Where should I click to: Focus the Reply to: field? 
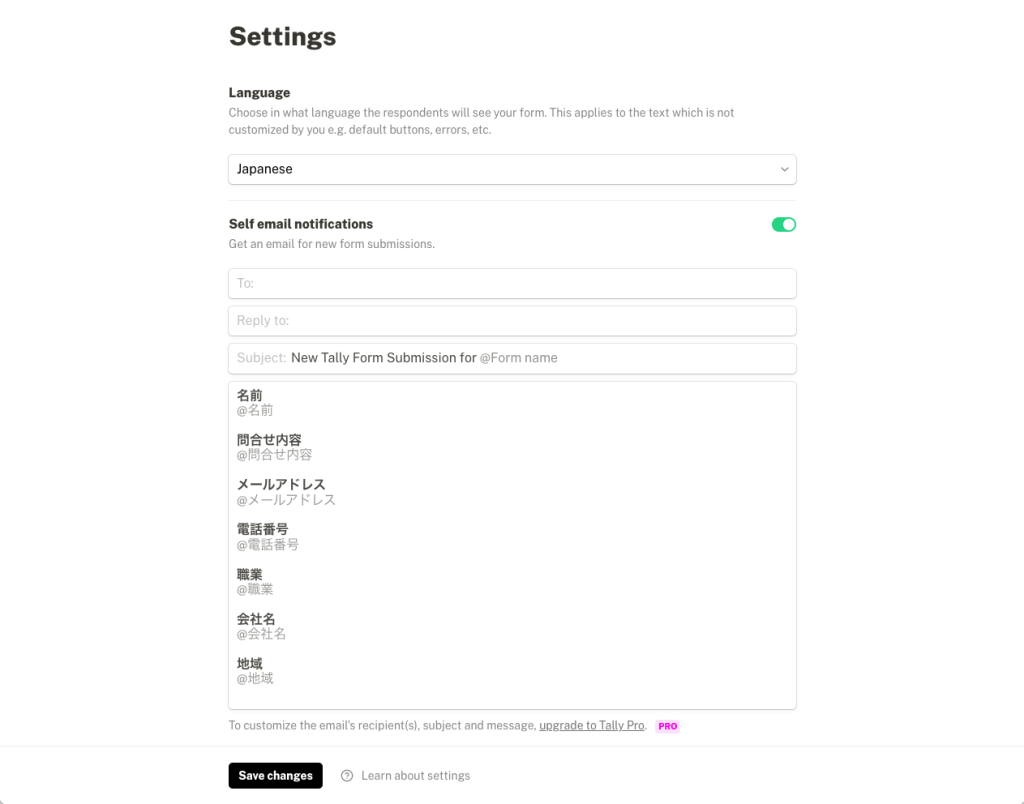coord(512,321)
